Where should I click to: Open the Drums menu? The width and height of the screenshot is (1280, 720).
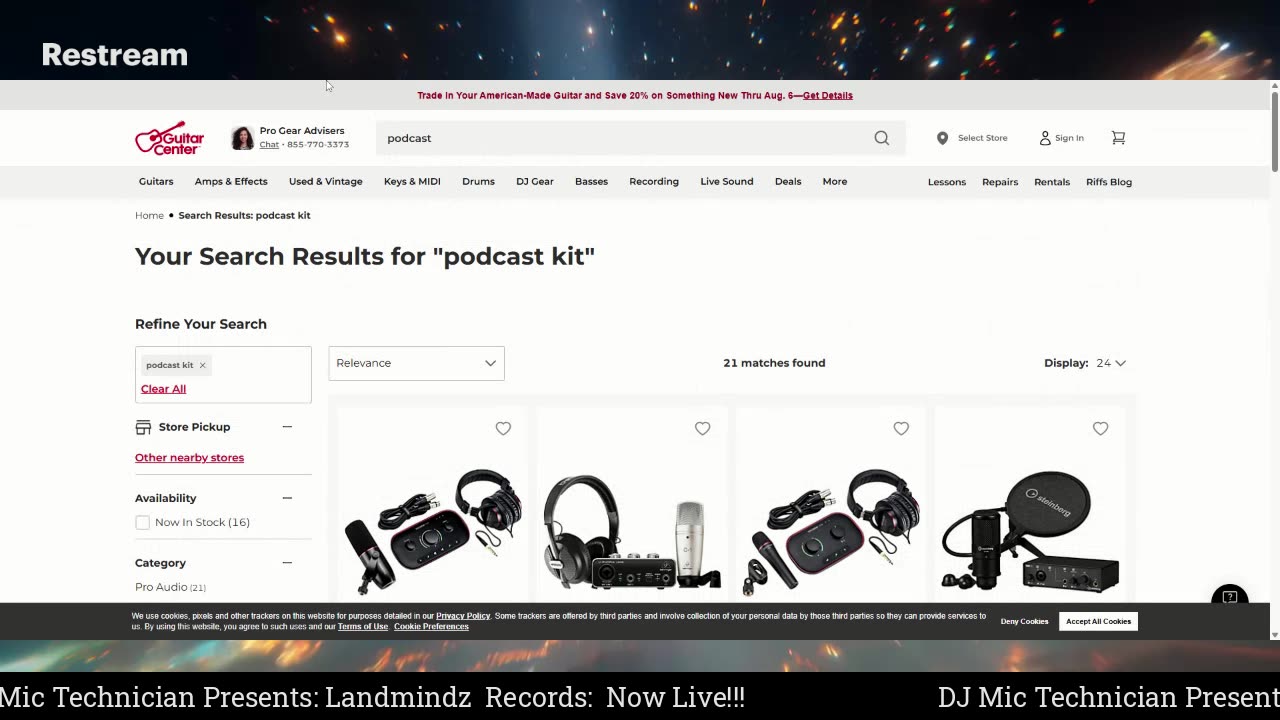pyautogui.click(x=478, y=182)
